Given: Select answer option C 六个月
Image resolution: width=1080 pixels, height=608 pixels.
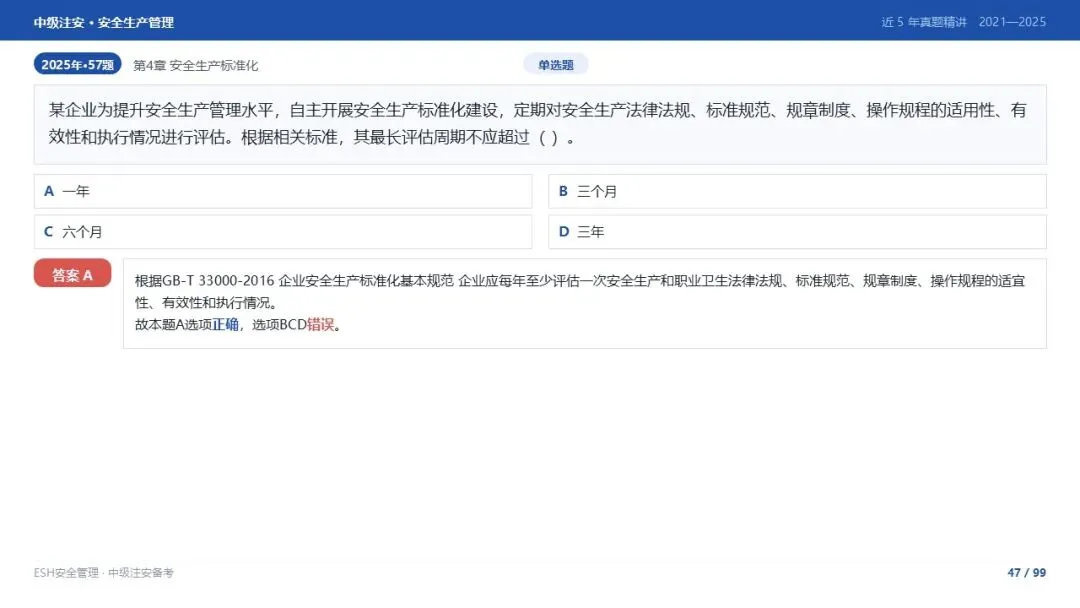Looking at the screenshot, I should [283, 232].
